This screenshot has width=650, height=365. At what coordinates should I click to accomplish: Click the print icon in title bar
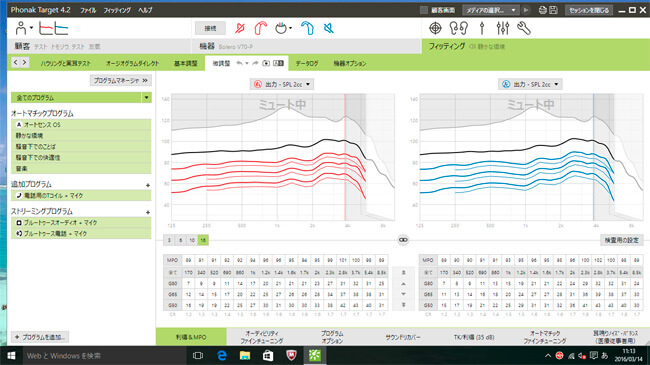coord(543,10)
